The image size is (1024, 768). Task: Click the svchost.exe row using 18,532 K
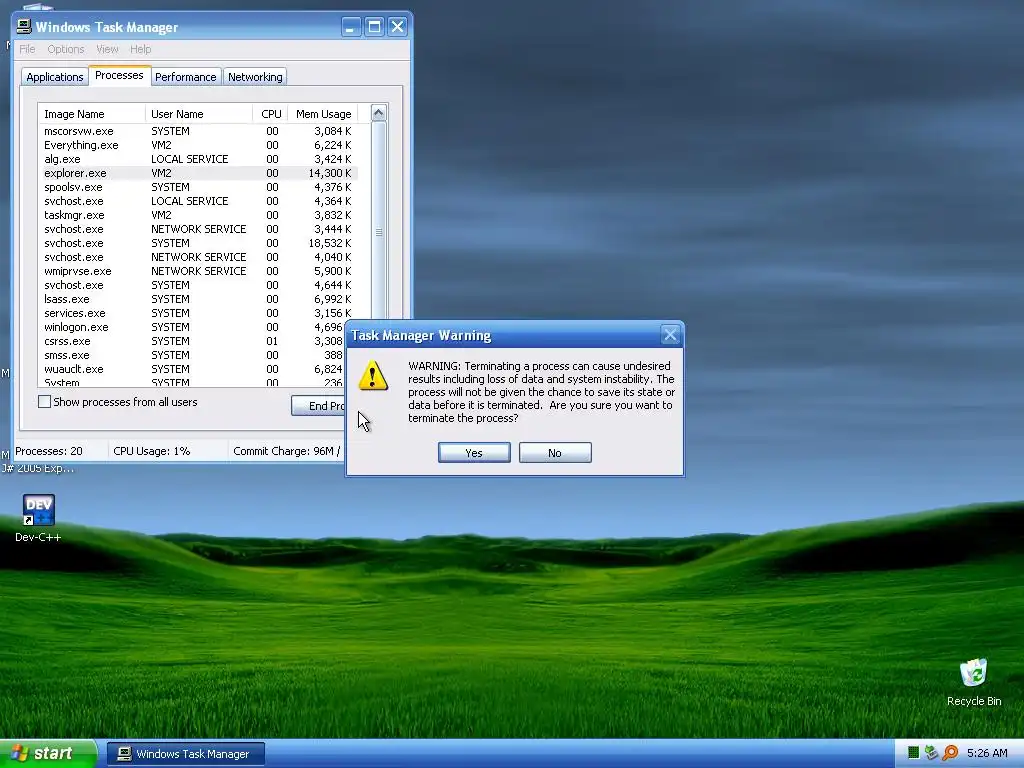pyautogui.click(x=198, y=243)
